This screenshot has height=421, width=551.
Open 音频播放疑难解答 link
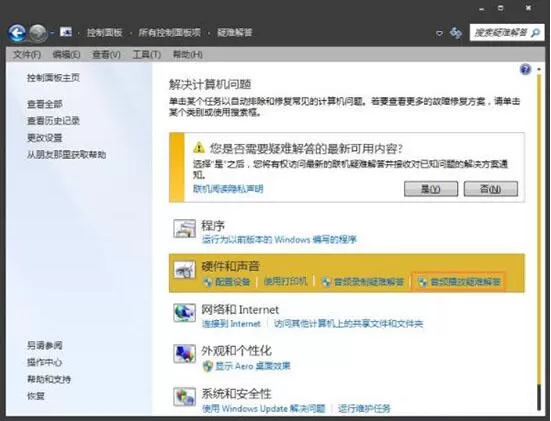(465, 282)
